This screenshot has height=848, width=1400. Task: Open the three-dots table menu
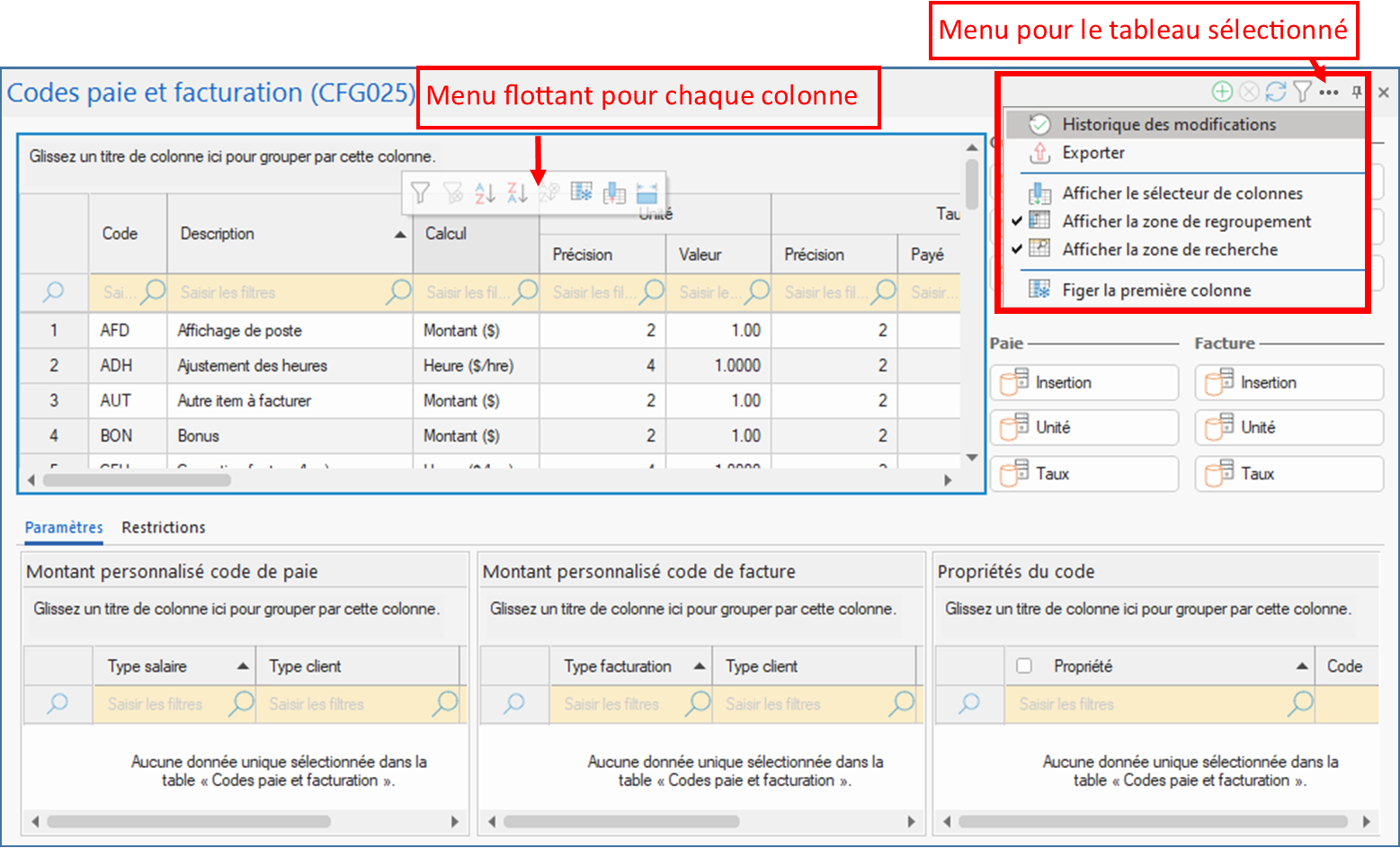(x=1329, y=92)
